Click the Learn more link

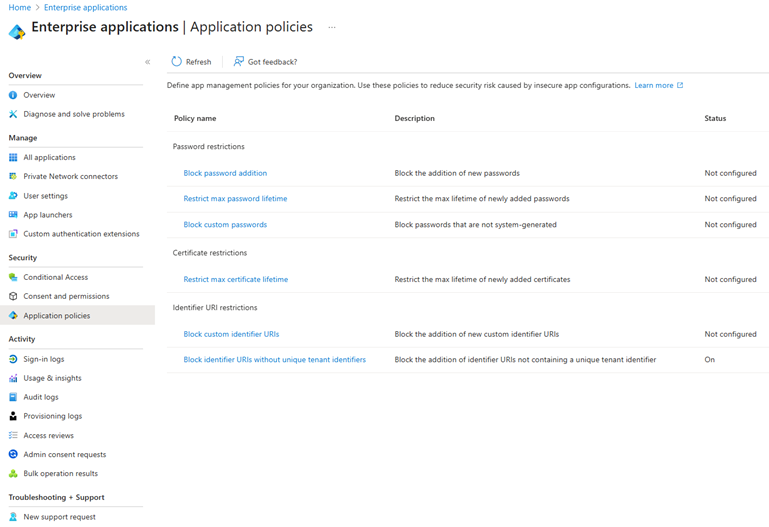click(x=654, y=86)
